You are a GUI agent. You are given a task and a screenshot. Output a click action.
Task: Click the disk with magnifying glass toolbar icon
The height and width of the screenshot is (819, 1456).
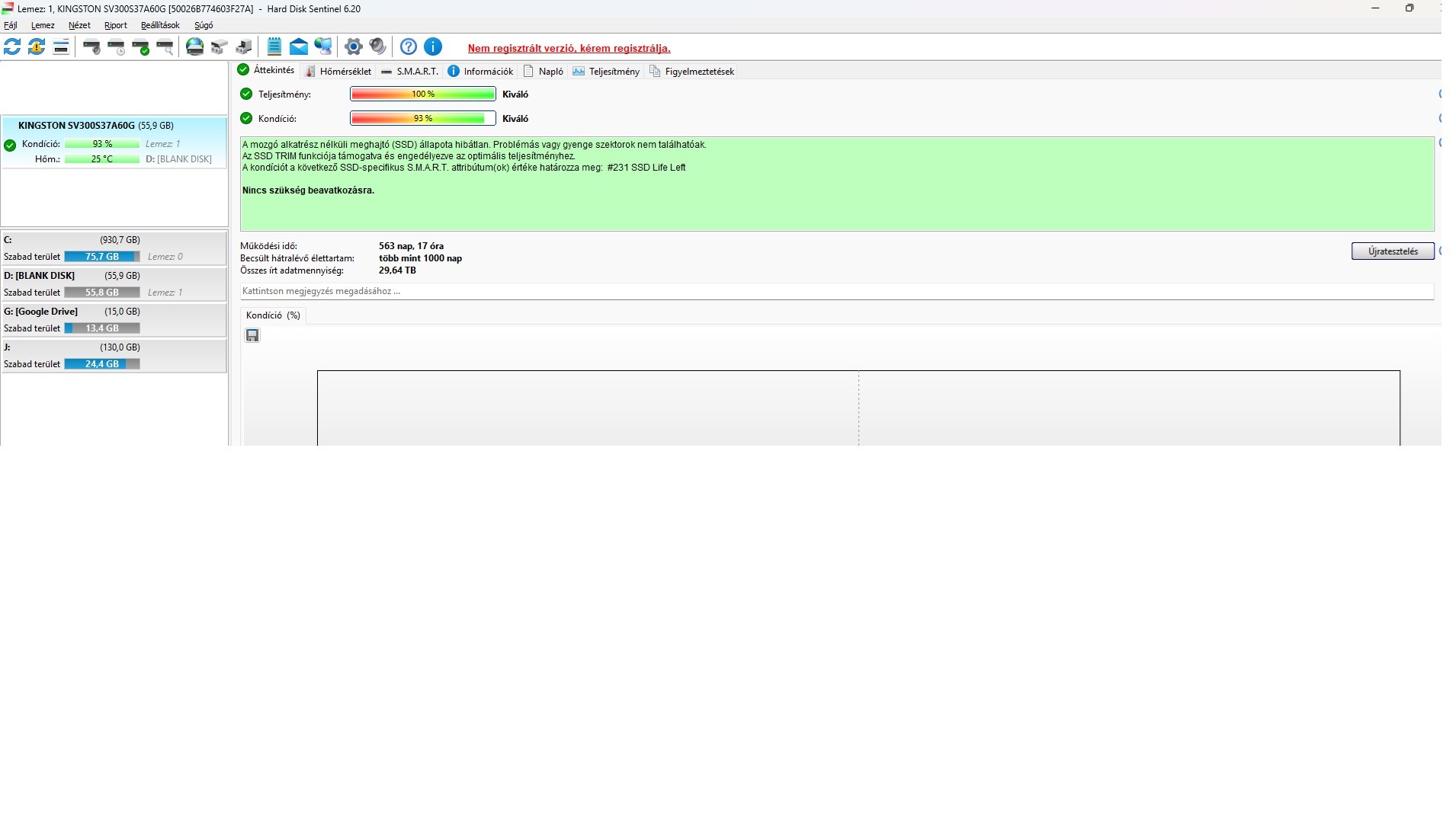(165, 47)
